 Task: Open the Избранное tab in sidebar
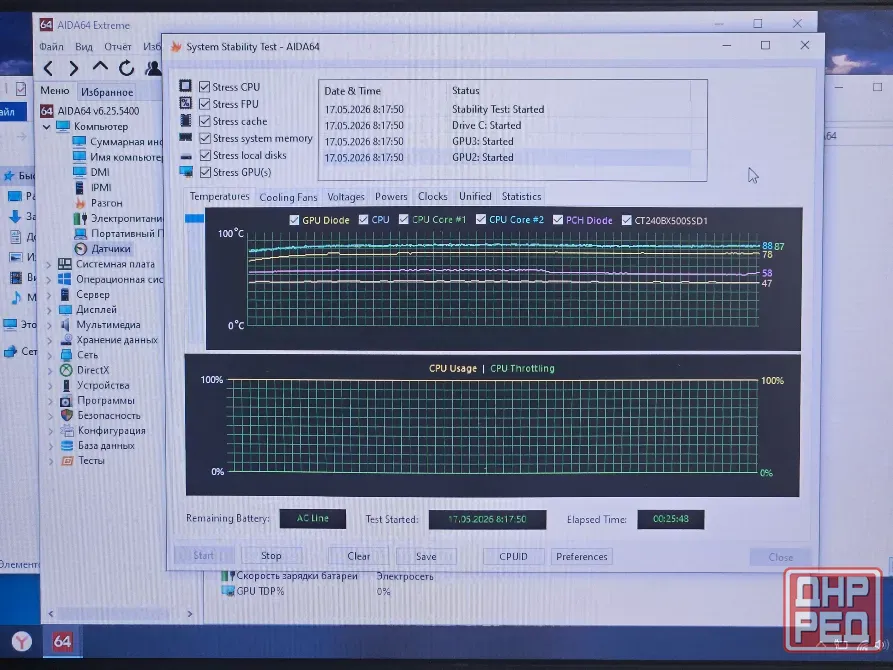(x=107, y=92)
